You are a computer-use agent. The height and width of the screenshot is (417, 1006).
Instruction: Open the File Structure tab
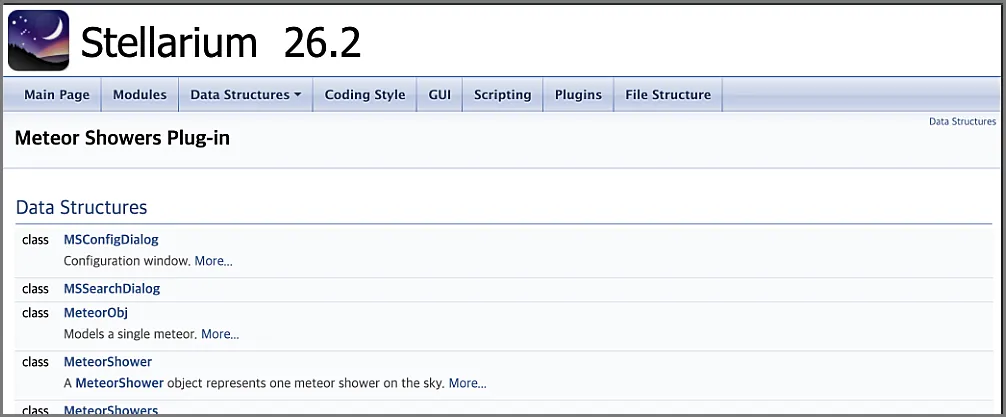coord(668,95)
